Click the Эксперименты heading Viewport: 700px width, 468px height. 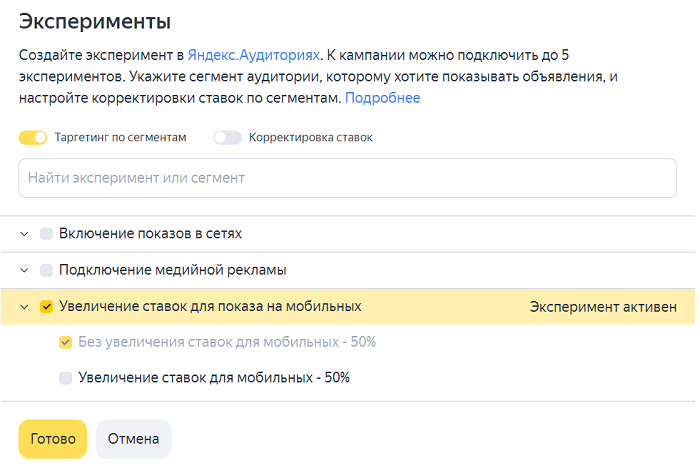(95, 21)
